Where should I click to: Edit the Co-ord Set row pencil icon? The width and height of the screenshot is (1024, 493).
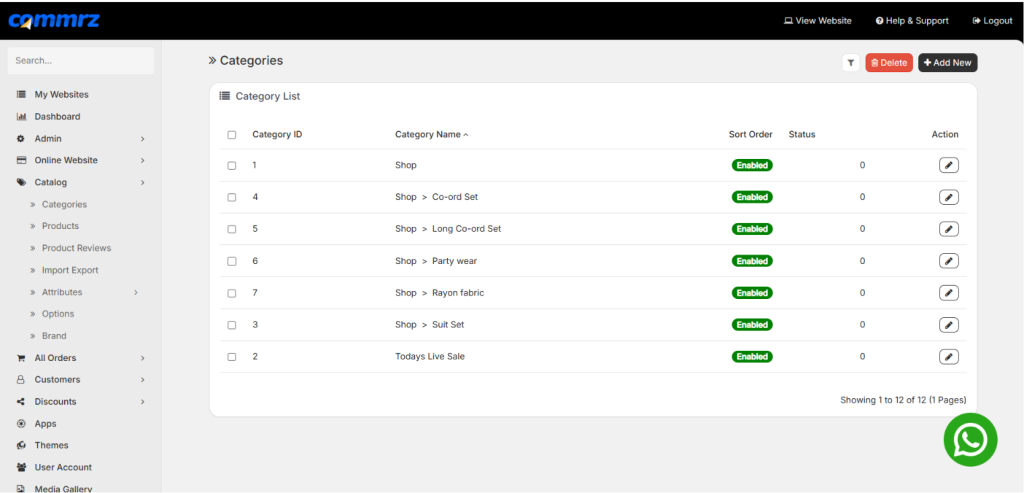949,197
